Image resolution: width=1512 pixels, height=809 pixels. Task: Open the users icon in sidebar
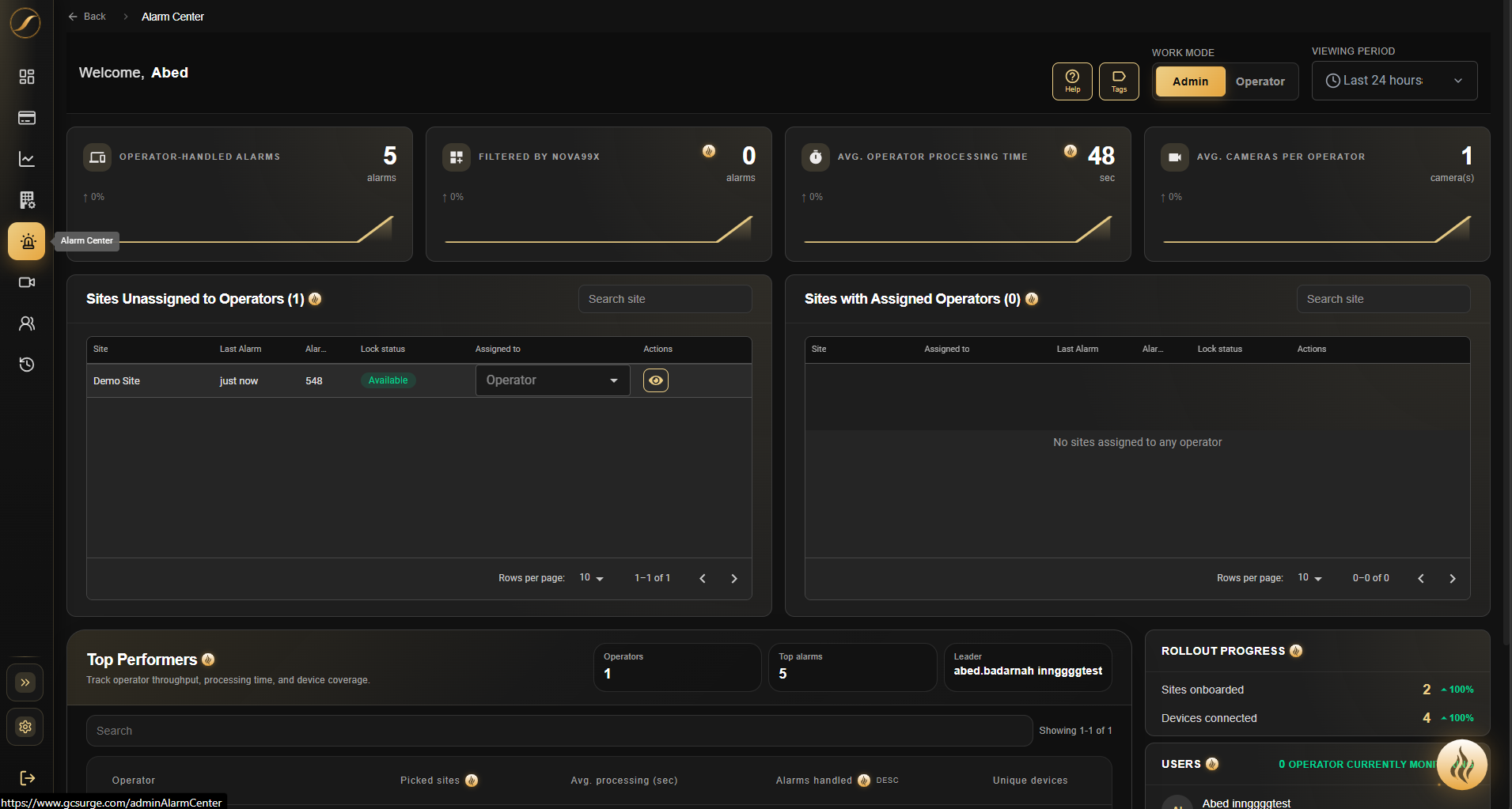point(27,323)
